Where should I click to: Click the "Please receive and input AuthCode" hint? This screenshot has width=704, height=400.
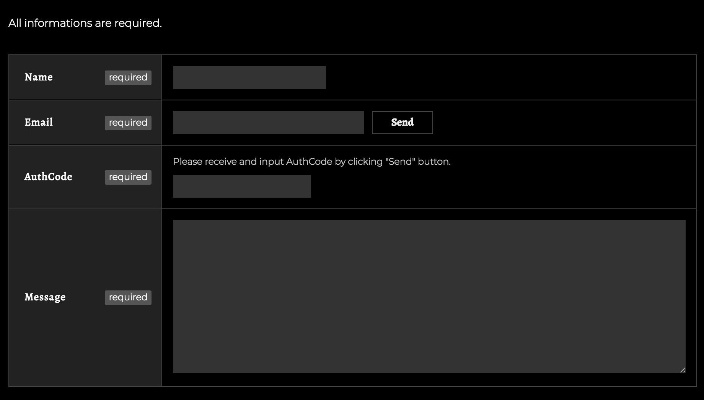(312, 162)
